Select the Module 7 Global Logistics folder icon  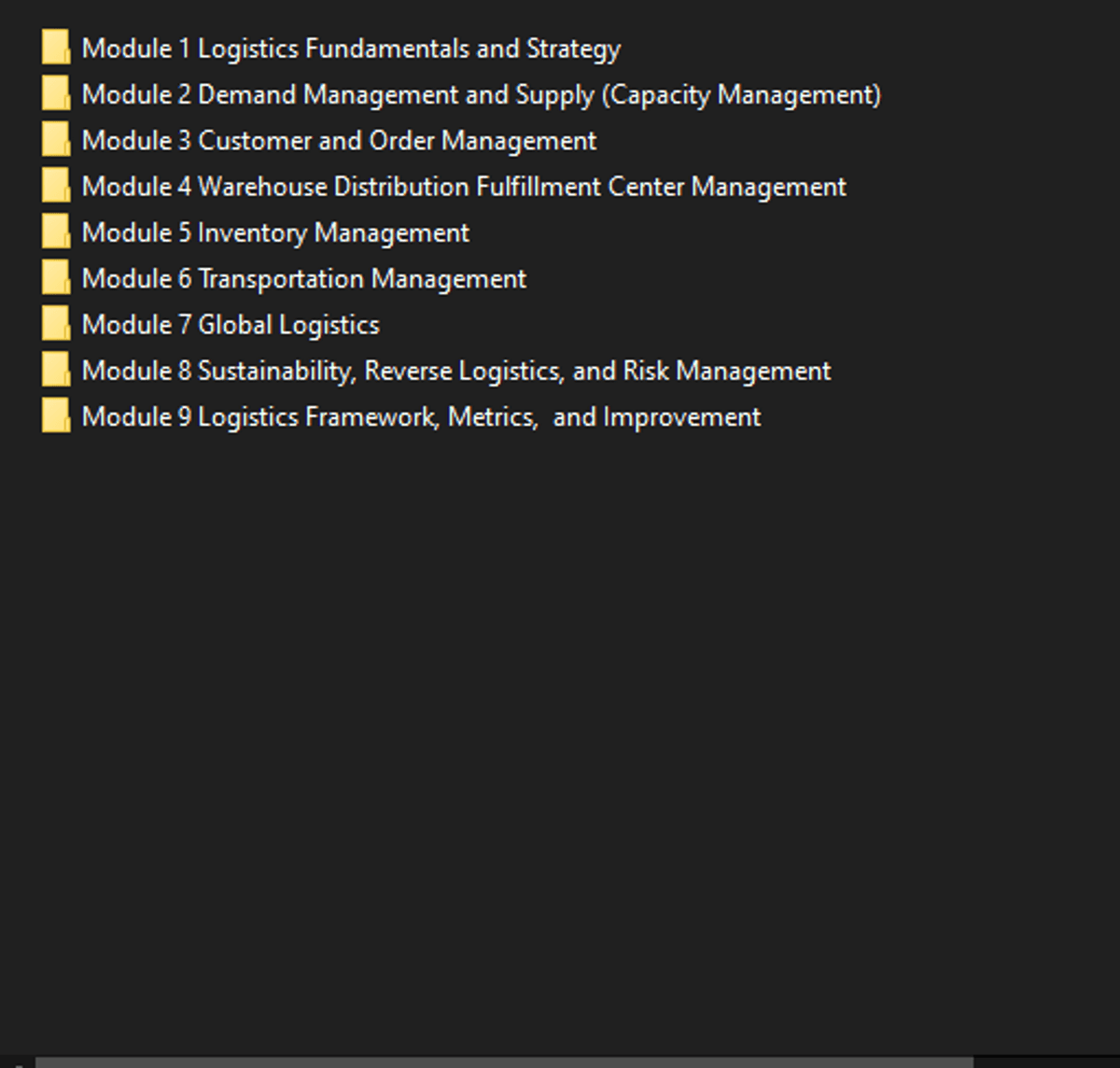pyautogui.click(x=56, y=324)
